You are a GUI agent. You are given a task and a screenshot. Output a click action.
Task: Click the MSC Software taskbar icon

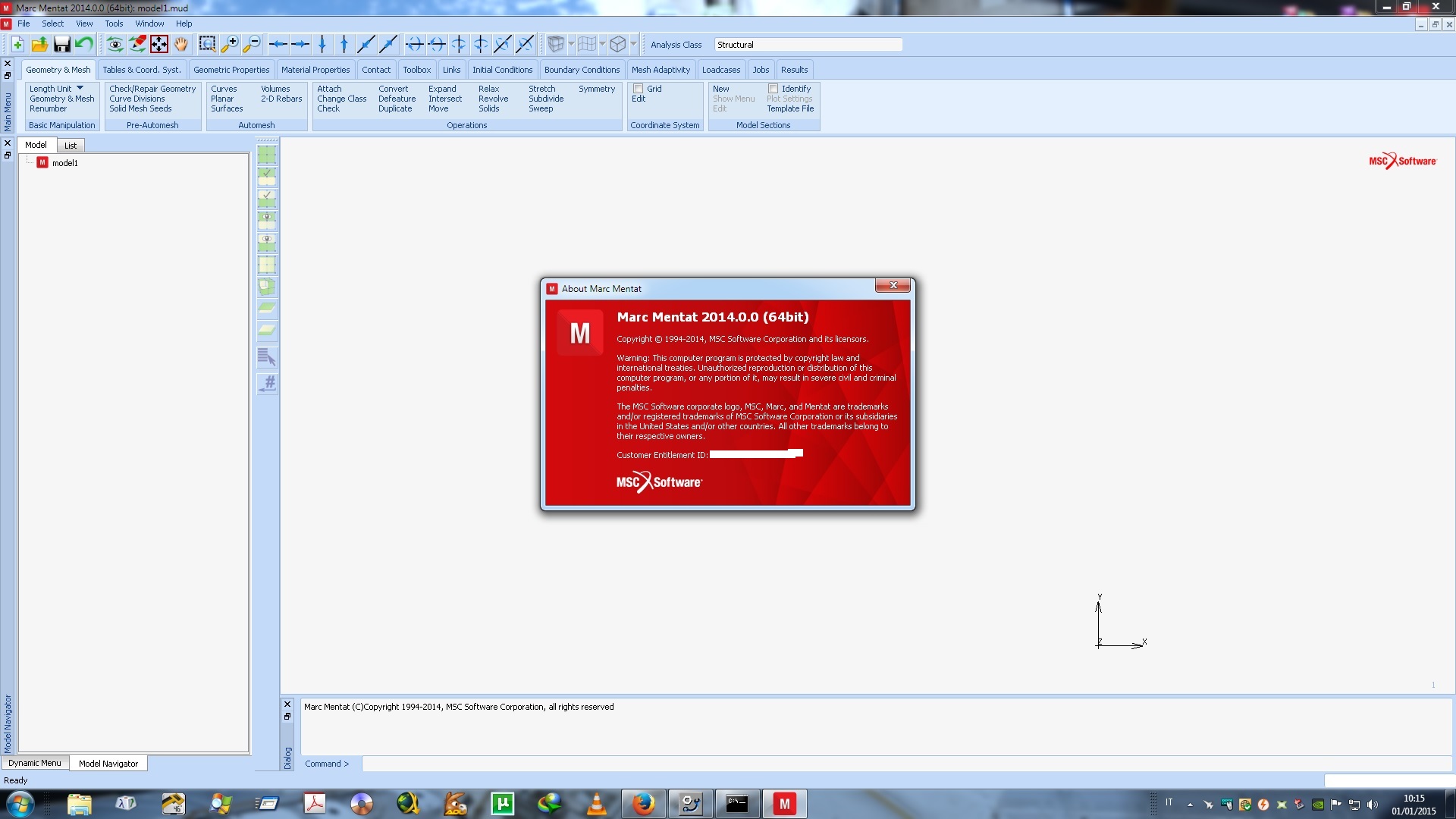point(783,803)
